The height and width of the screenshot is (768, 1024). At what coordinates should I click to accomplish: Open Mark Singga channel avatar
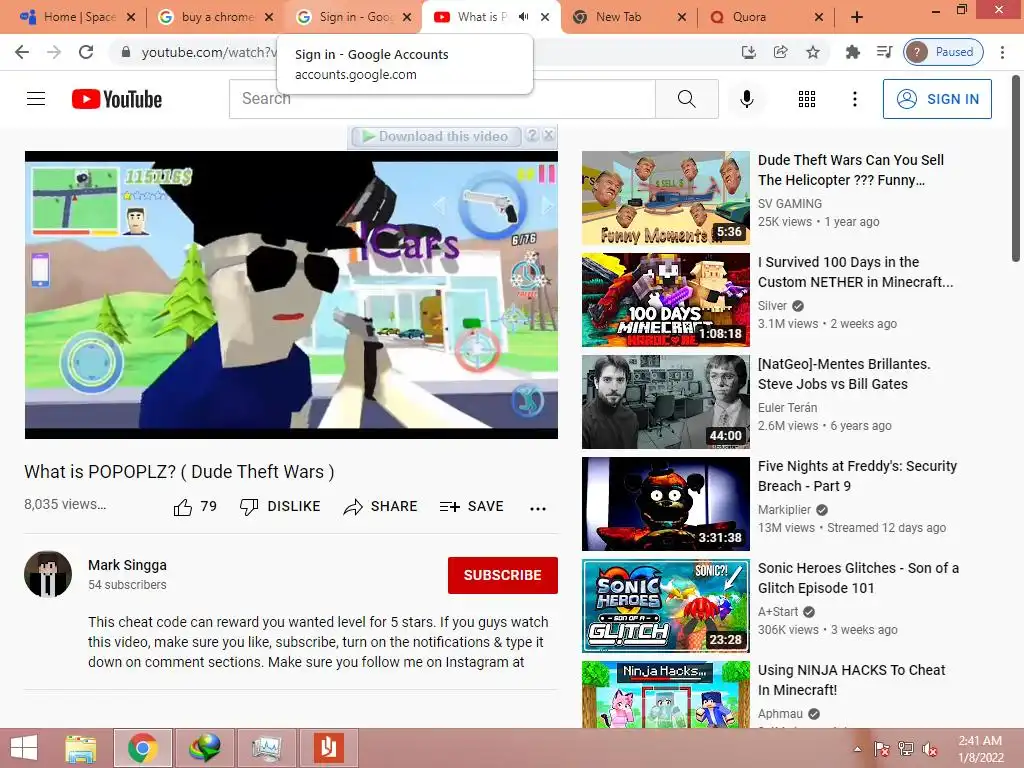pos(48,574)
